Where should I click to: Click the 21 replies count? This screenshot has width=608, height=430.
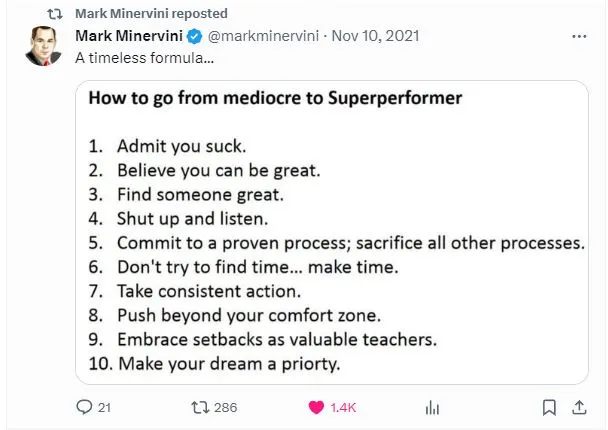pos(105,407)
